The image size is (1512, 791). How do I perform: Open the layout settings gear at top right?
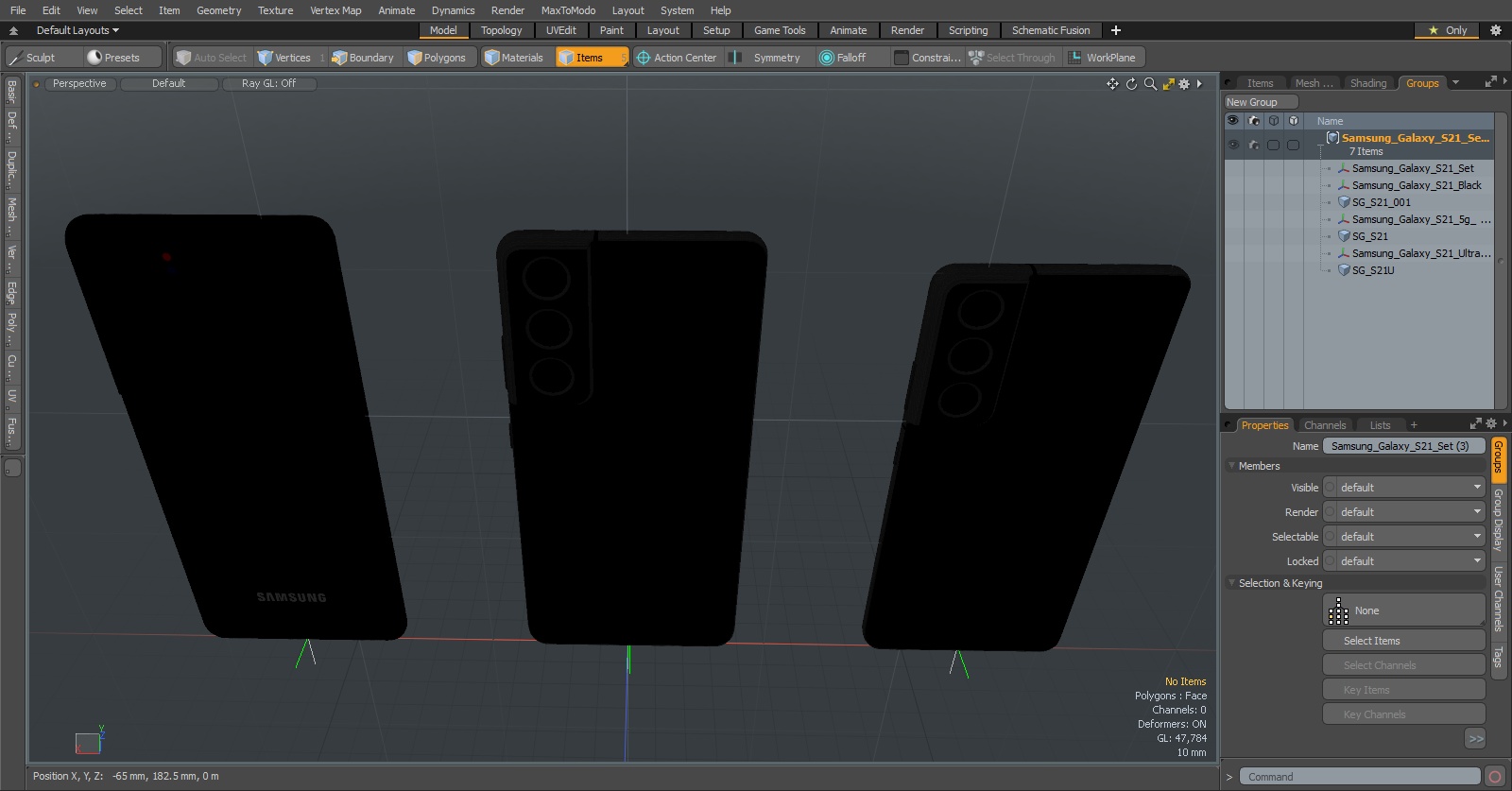click(x=1496, y=30)
